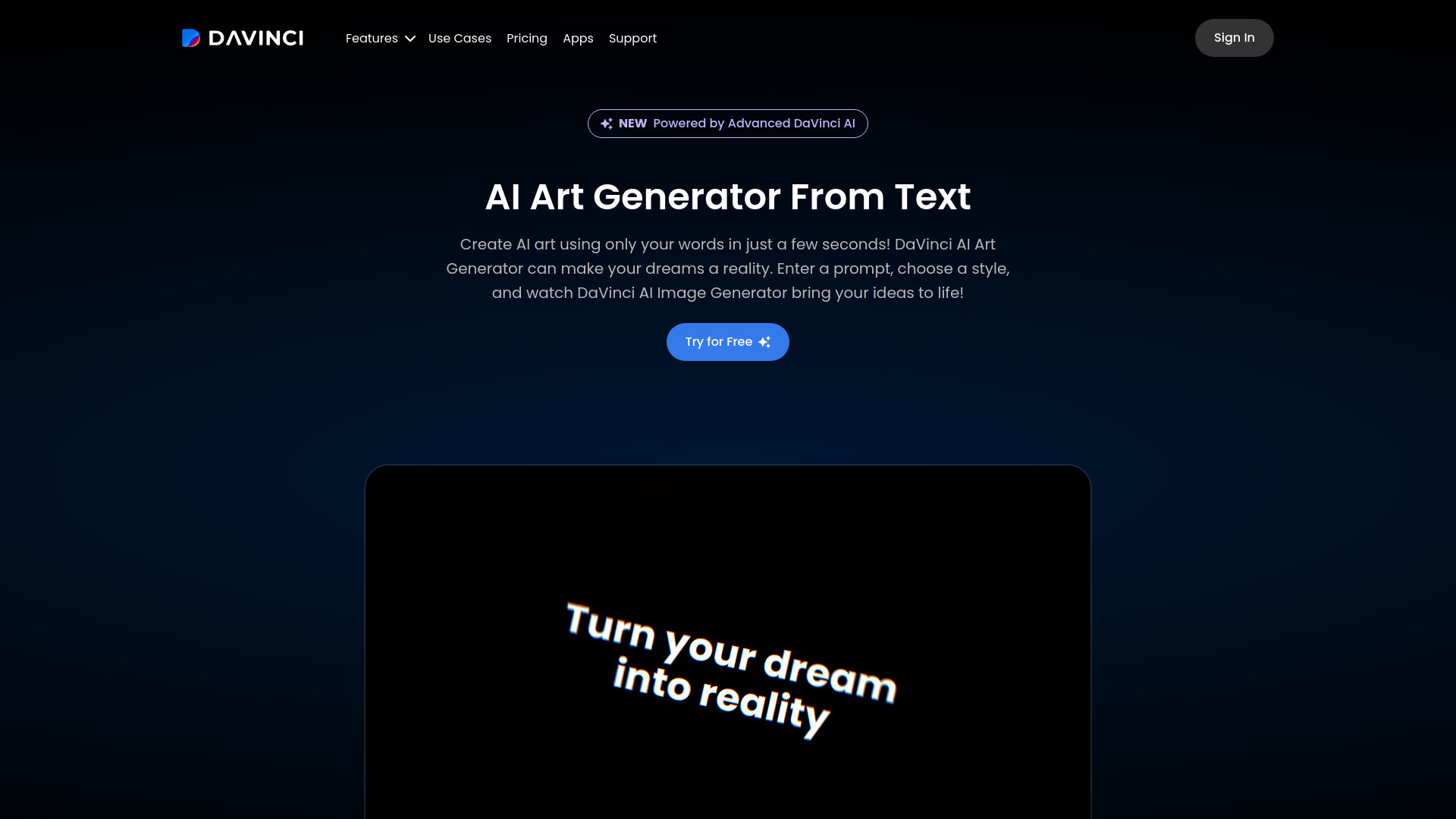Click the sparkle icon on Try for Free button
Screen dimensions: 1456x819
[764, 342]
